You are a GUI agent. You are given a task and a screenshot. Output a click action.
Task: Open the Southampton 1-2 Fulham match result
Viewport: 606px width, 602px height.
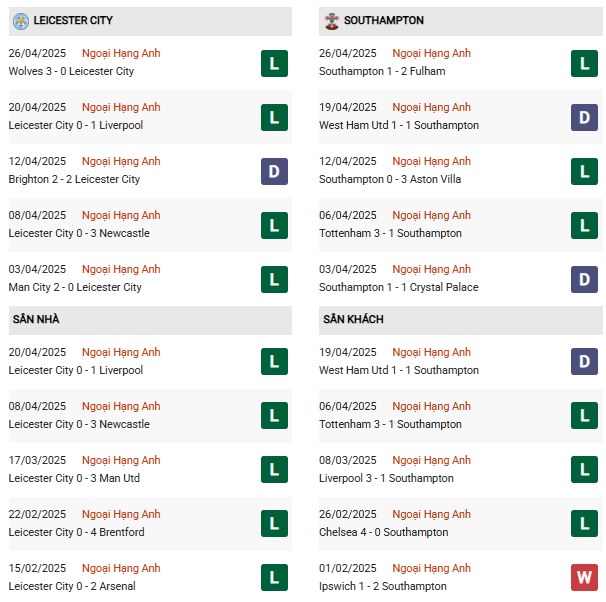[x=382, y=71]
